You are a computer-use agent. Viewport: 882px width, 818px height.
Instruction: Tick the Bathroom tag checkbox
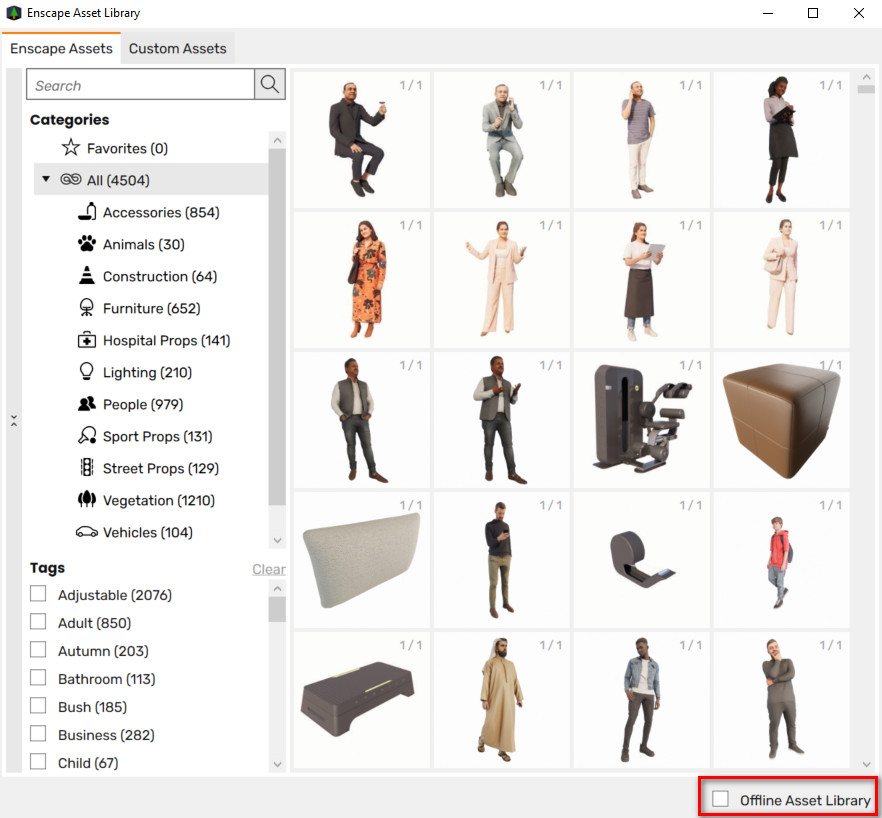click(x=39, y=678)
